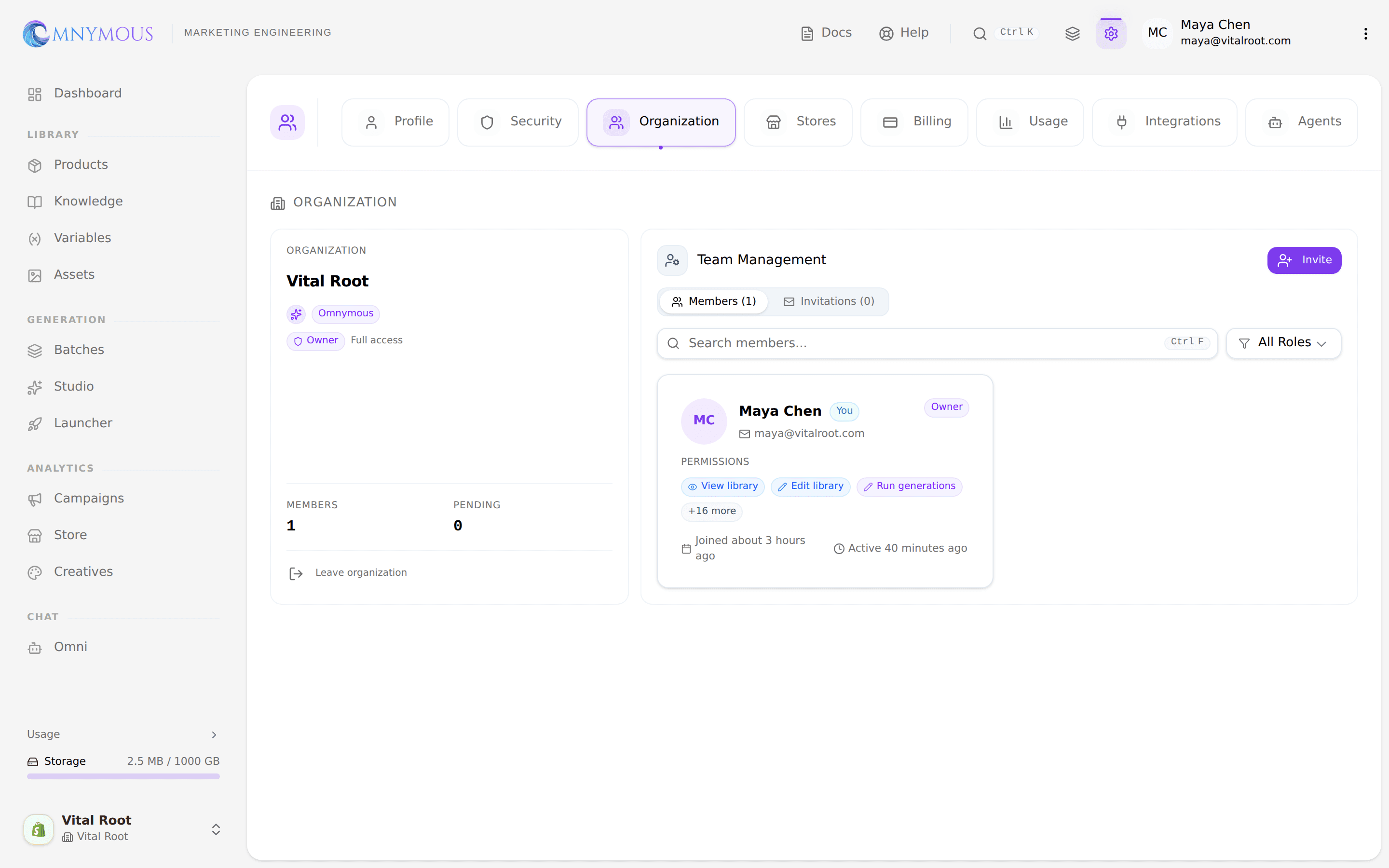Switch to the Security tab
The width and height of the screenshot is (1389, 868).
517,122
